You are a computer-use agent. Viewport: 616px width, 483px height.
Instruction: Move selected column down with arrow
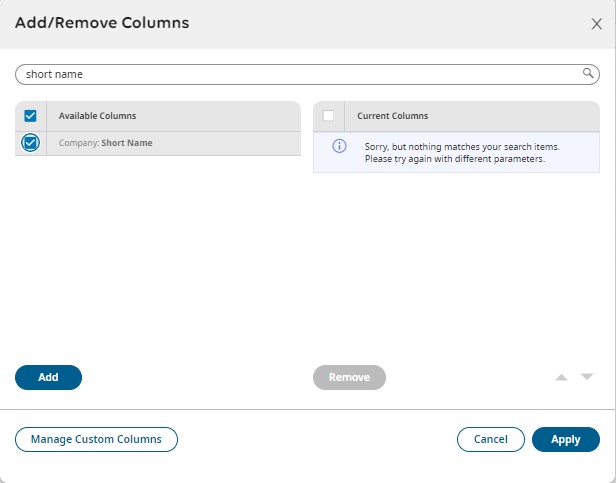point(587,377)
